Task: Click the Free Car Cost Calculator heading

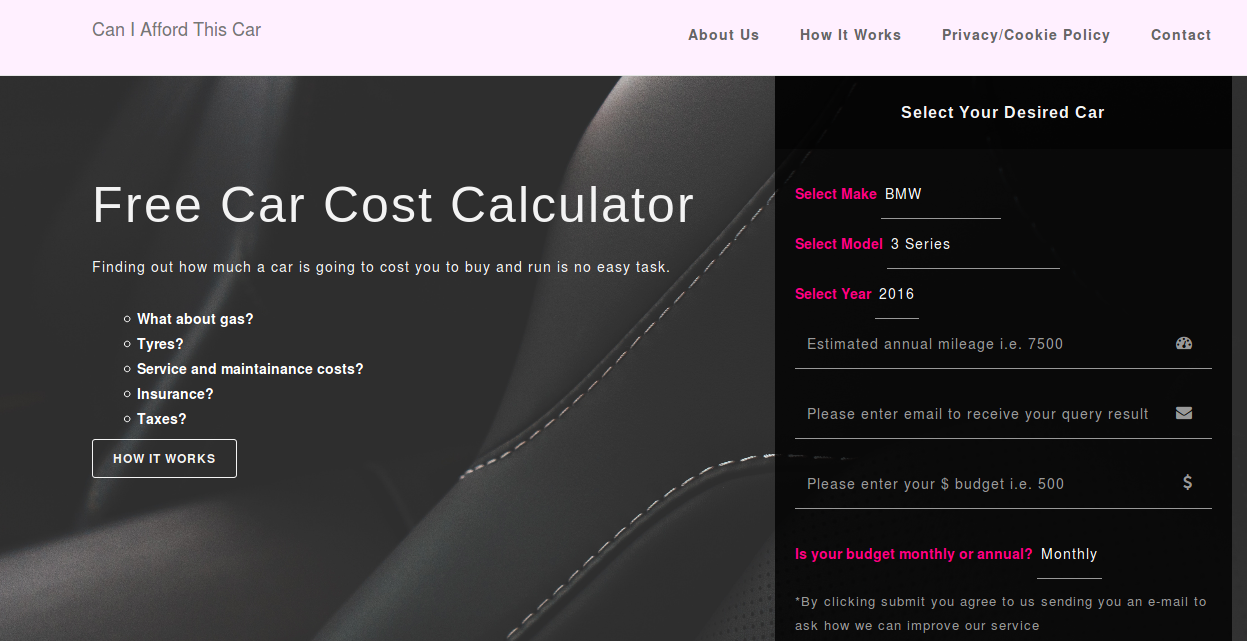Action: [x=393, y=205]
